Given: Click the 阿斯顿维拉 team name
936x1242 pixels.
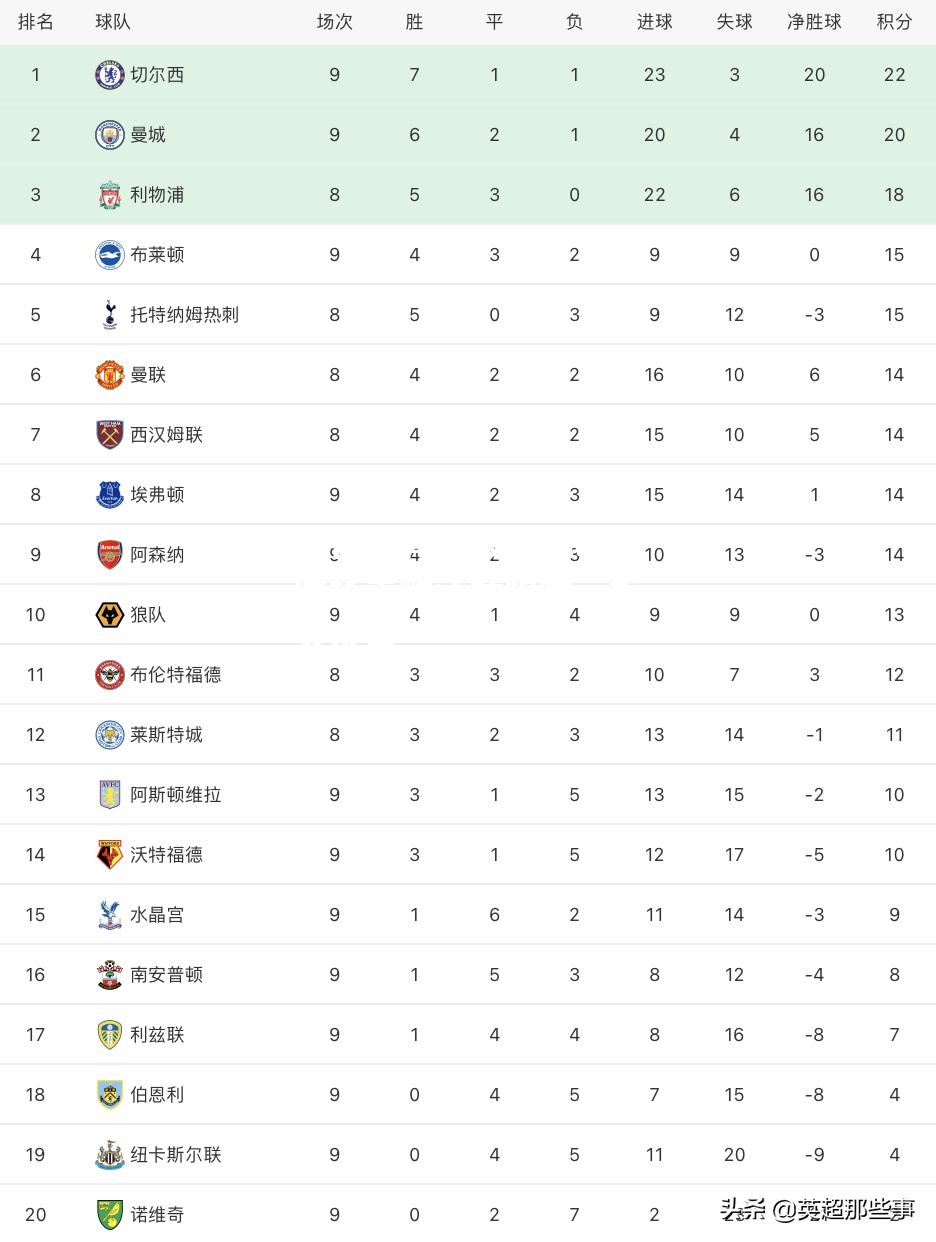Looking at the screenshot, I should [176, 795].
